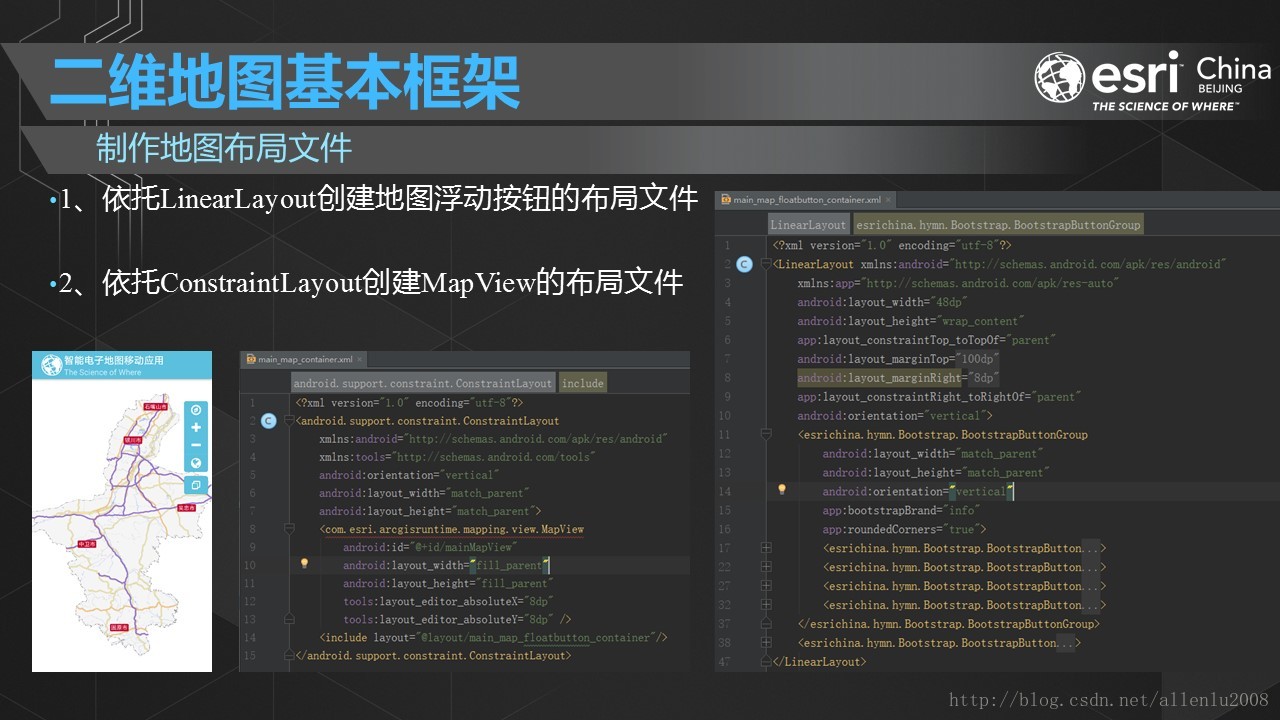Click the BootstrapButtonGroup breadcrumb
This screenshot has width=1280, height=720.
[998, 225]
